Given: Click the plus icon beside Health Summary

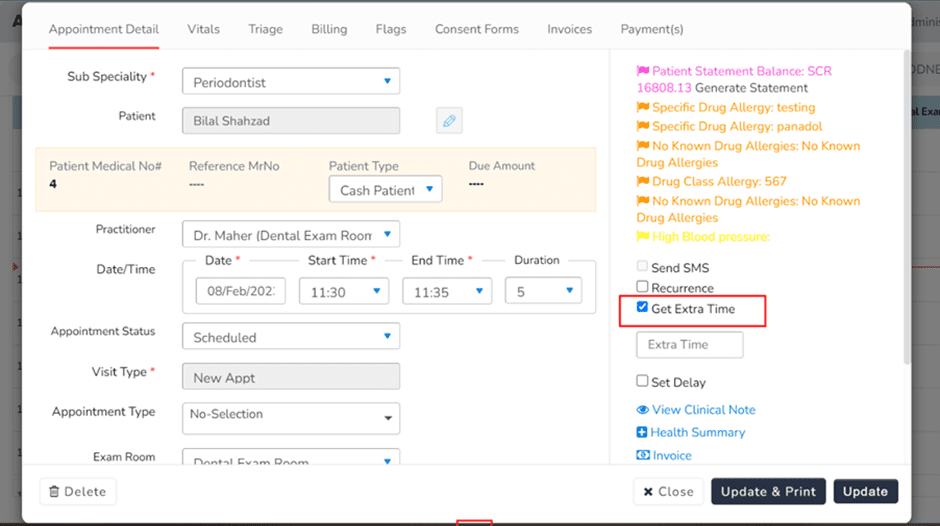Looking at the screenshot, I should pyautogui.click(x=641, y=432).
